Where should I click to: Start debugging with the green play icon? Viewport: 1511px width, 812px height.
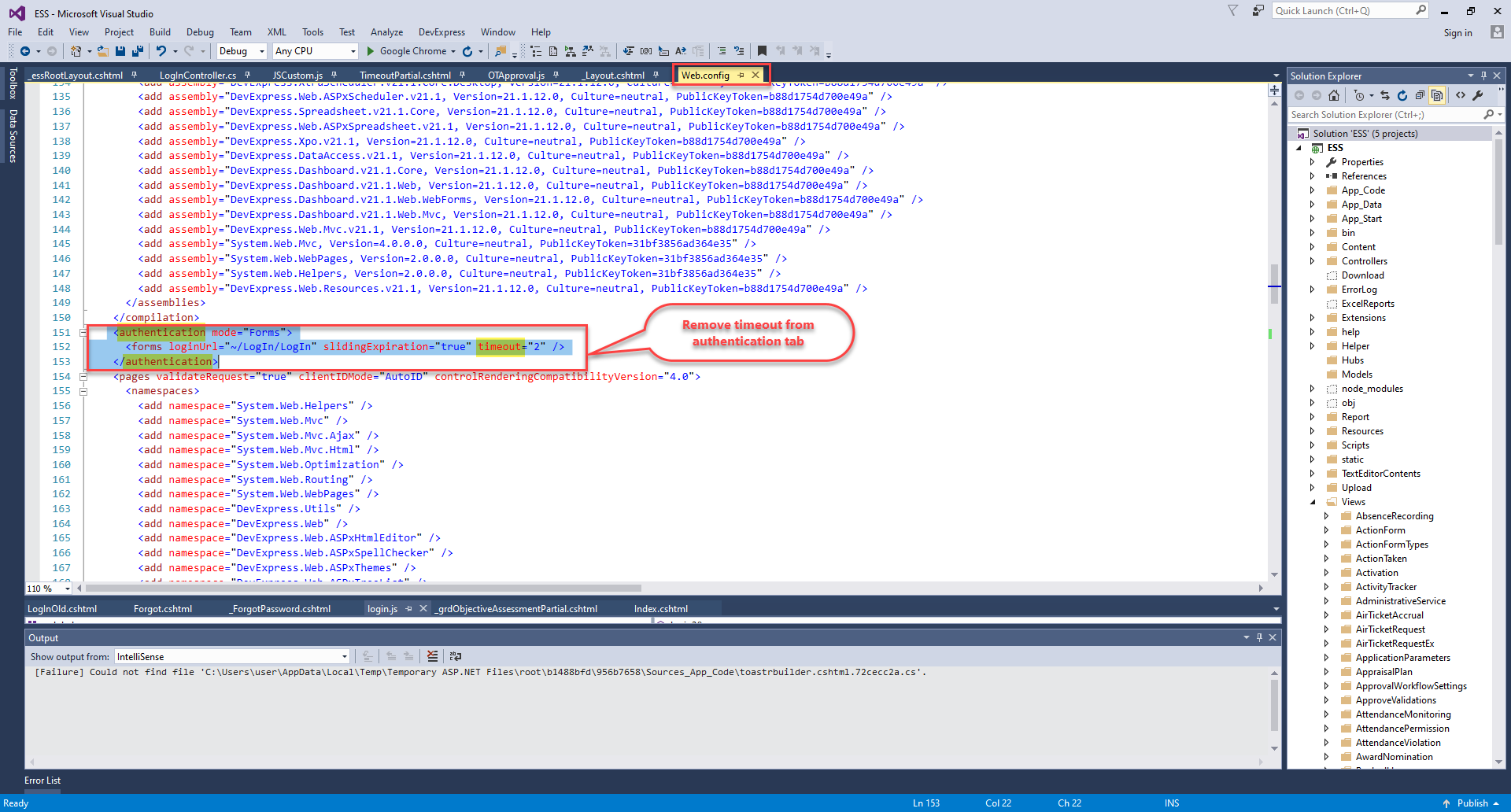point(371,51)
